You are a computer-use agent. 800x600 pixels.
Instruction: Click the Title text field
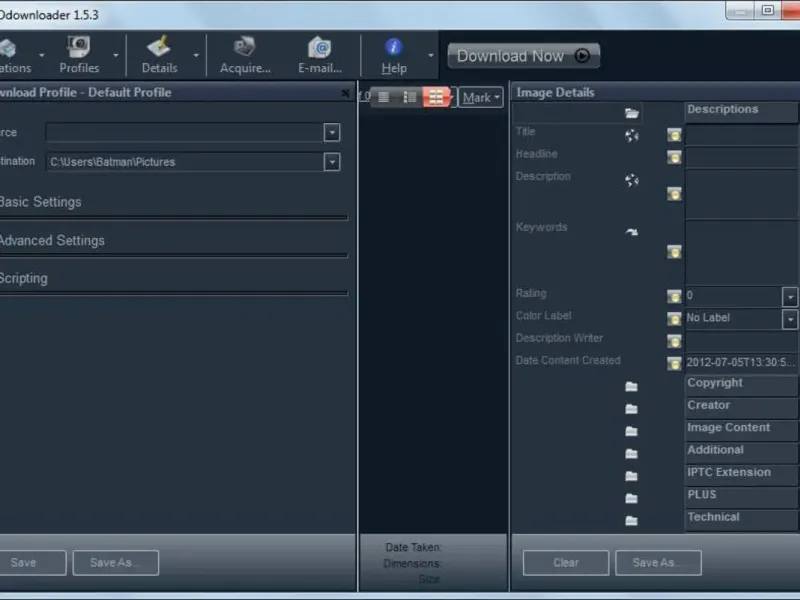coord(742,135)
